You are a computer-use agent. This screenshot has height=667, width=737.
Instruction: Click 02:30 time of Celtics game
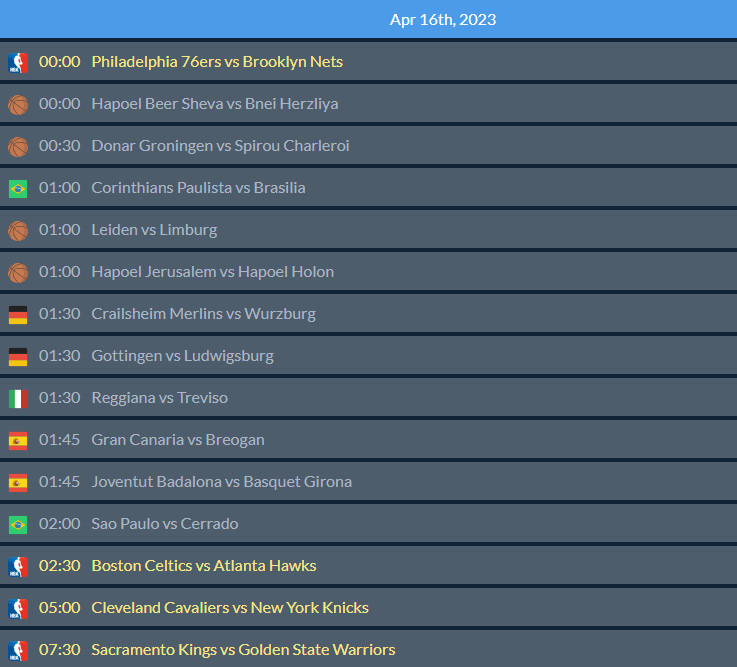(60, 565)
